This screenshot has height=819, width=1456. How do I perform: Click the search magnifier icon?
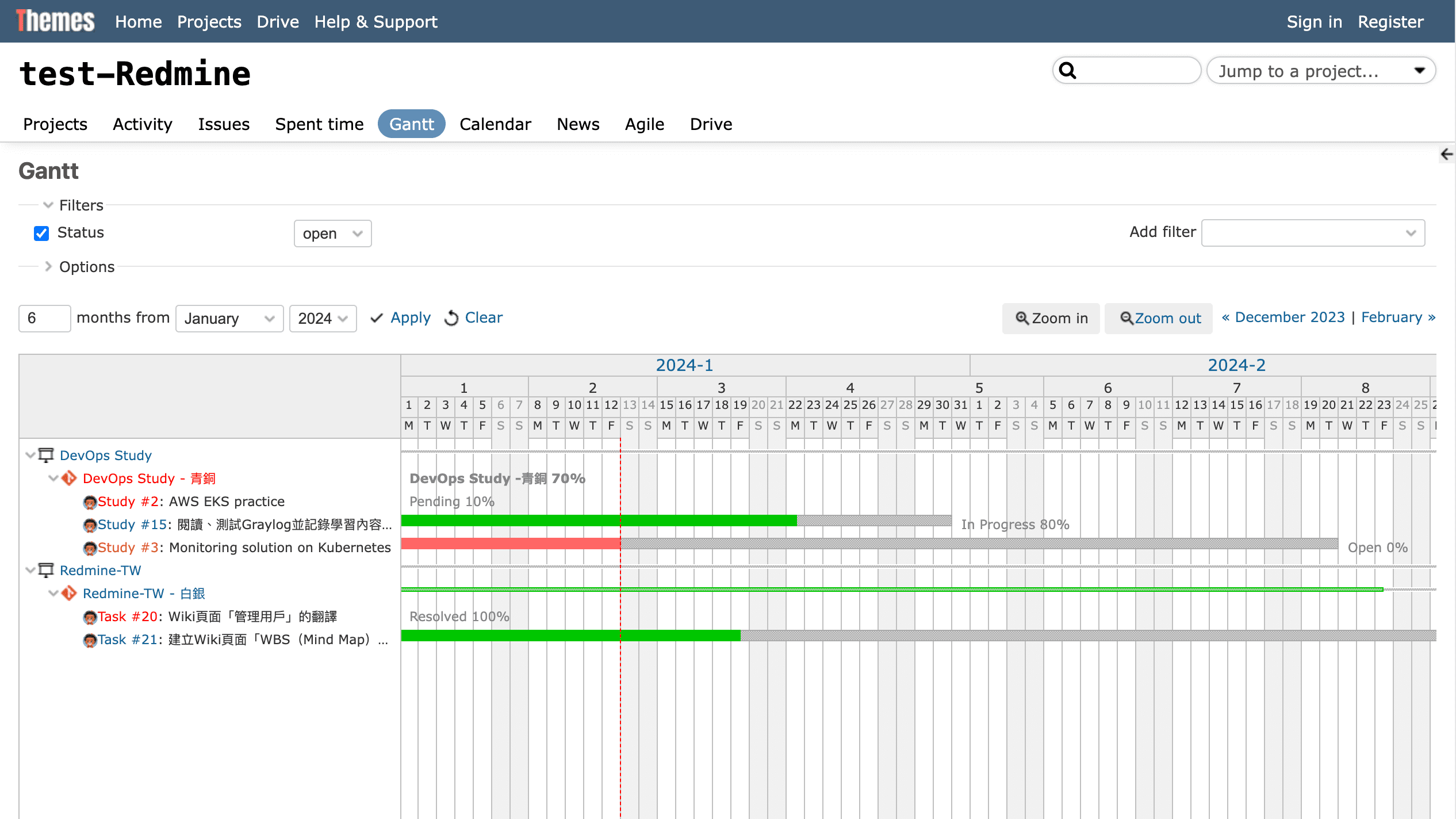click(x=1067, y=71)
